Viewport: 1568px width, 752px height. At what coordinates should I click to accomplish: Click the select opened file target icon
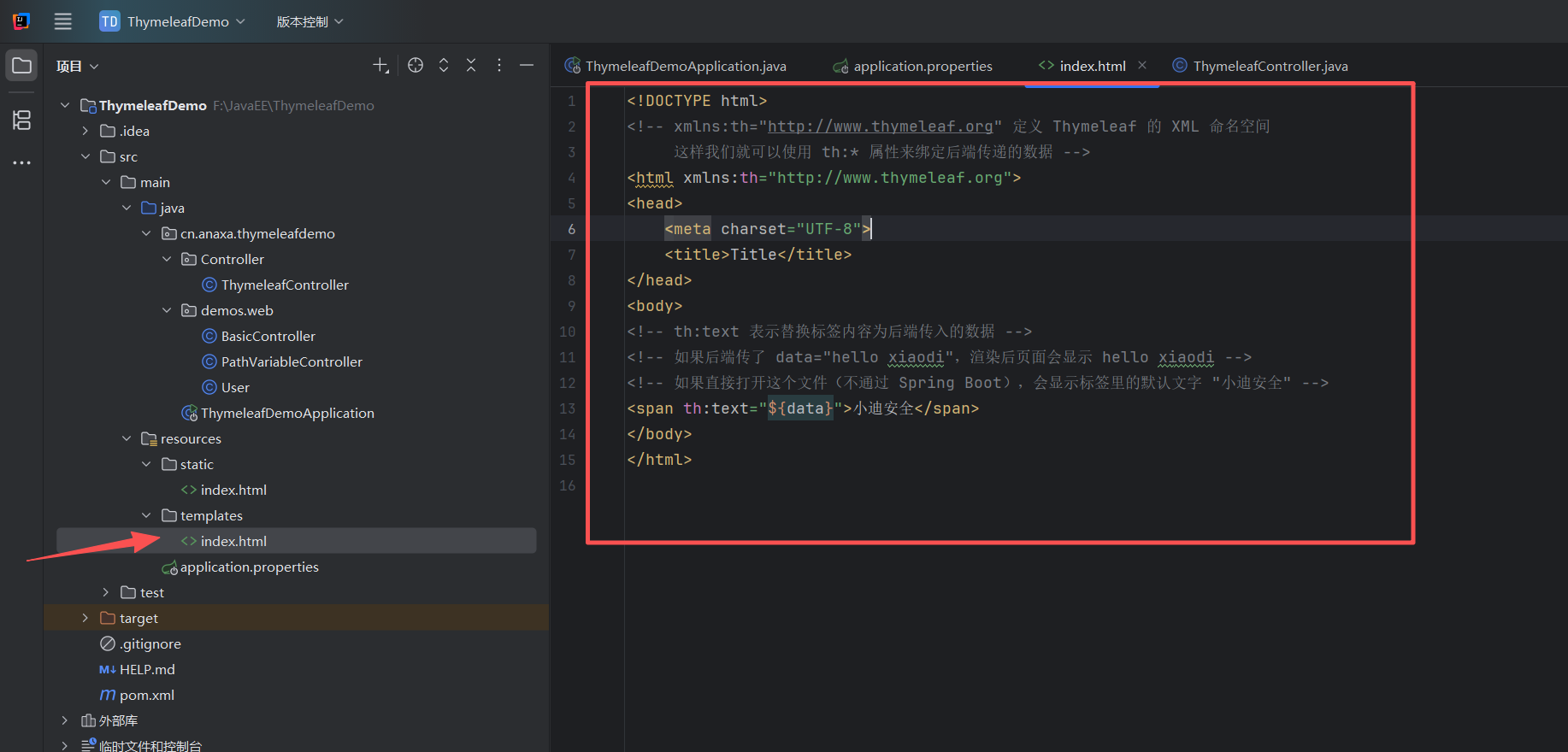[416, 66]
